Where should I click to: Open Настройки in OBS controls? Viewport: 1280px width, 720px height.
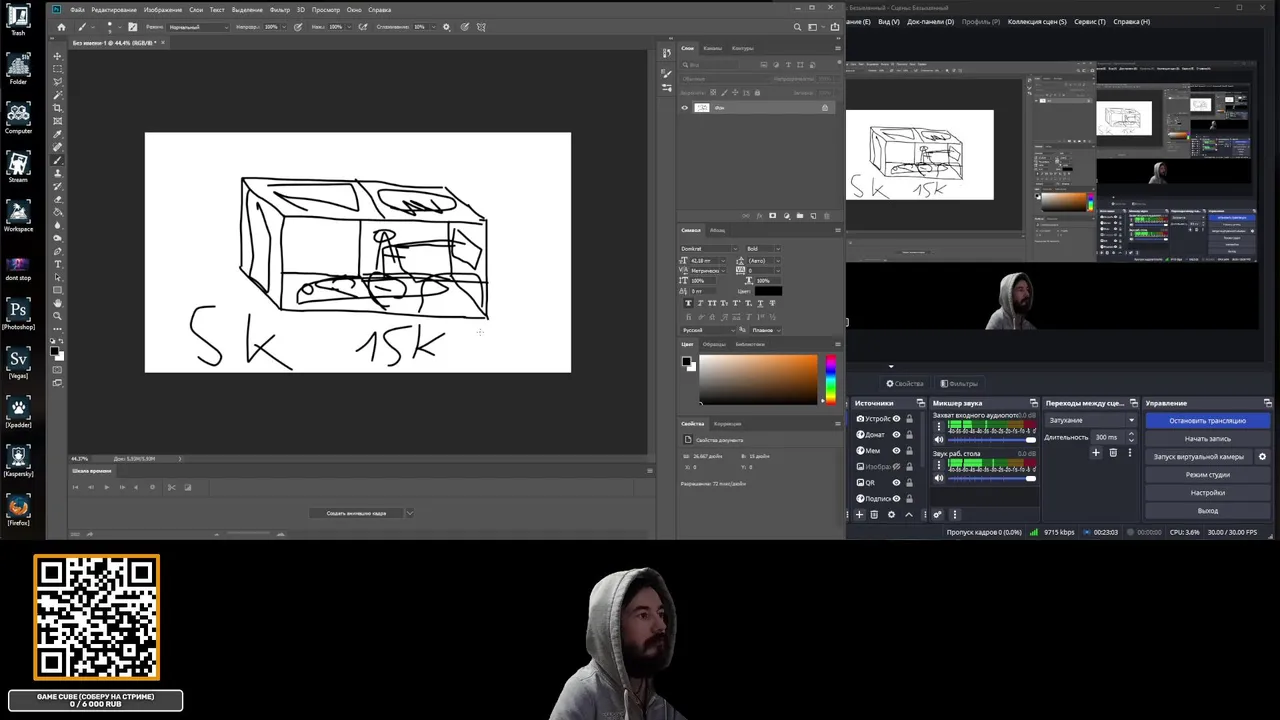(1208, 493)
